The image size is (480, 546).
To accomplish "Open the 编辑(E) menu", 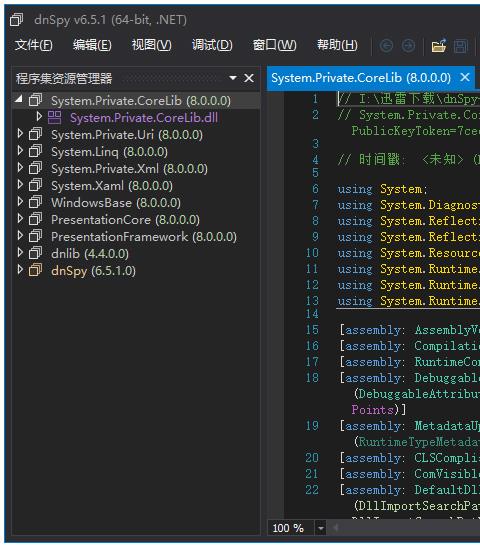I will pyautogui.click(x=92, y=45).
